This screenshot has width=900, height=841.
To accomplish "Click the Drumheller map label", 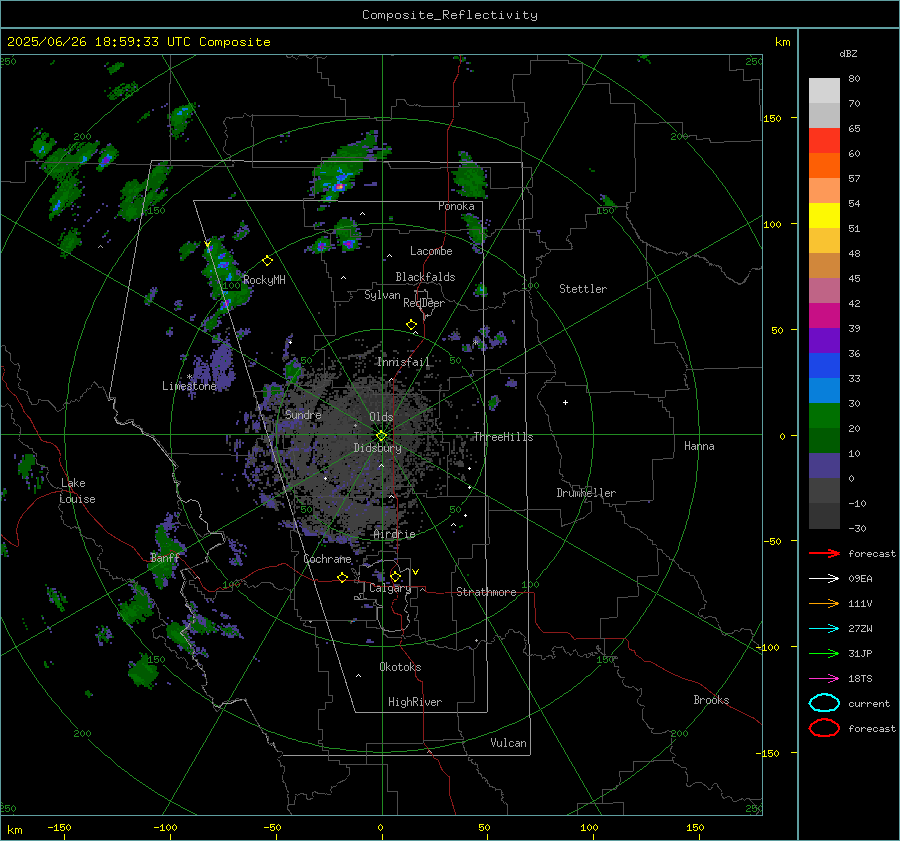I will click(x=586, y=493).
